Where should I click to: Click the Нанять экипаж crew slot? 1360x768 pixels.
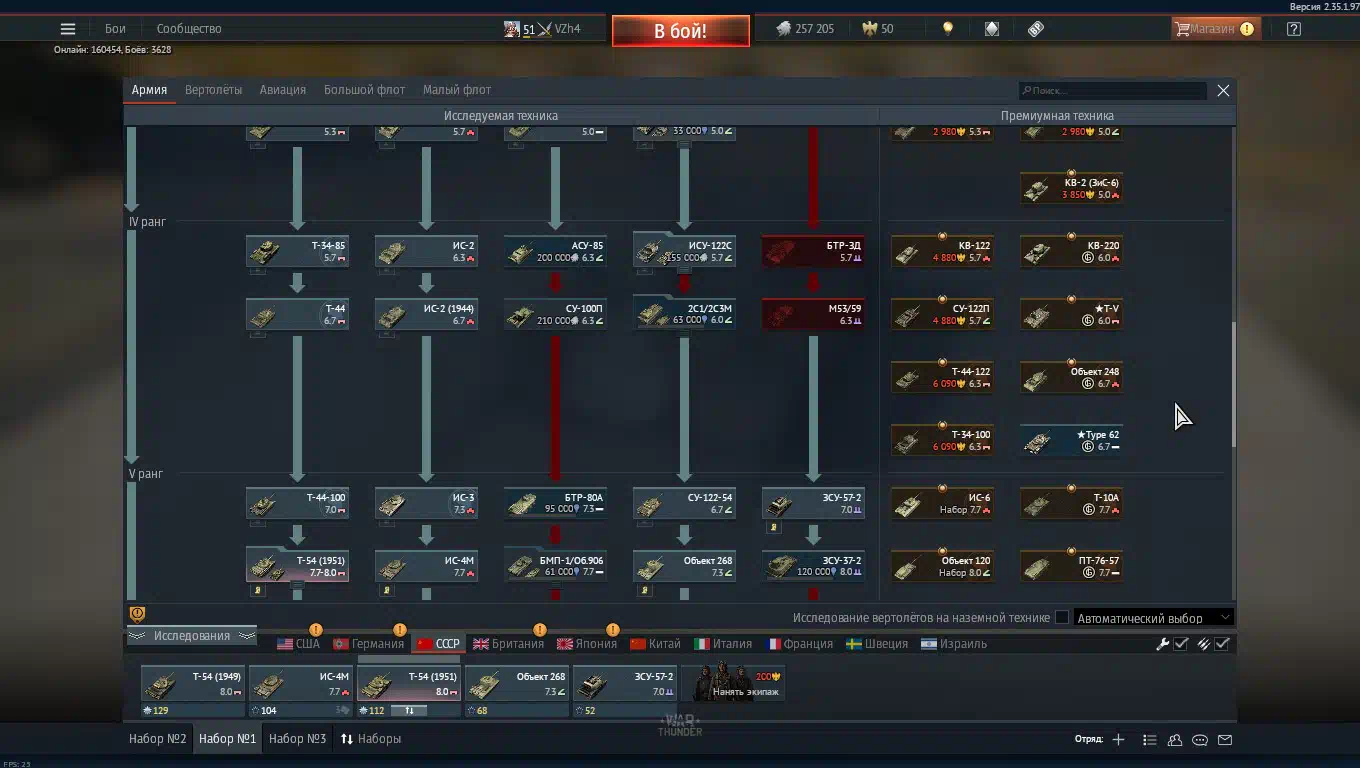733,684
